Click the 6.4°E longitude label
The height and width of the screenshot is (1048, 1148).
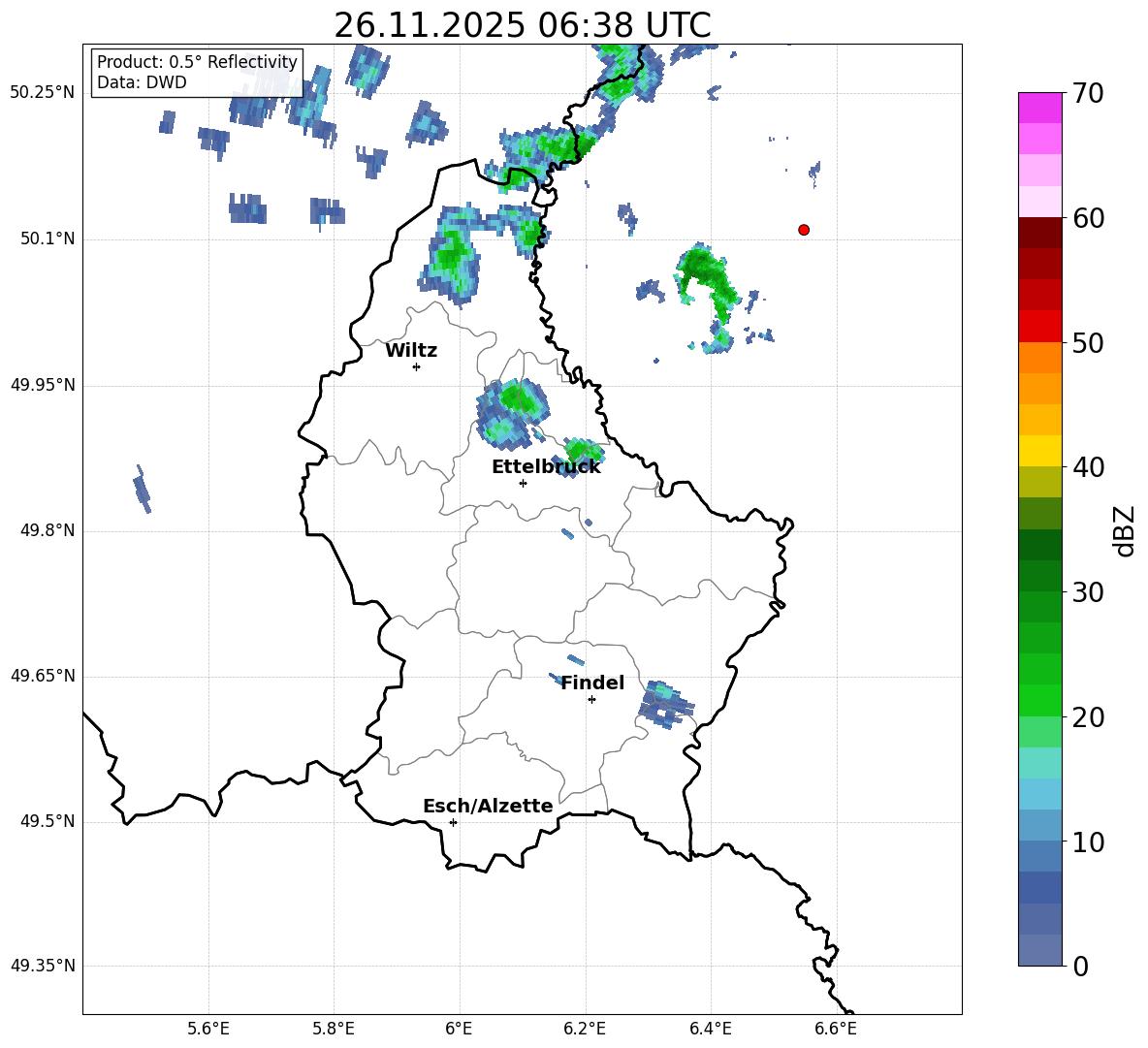click(710, 1029)
